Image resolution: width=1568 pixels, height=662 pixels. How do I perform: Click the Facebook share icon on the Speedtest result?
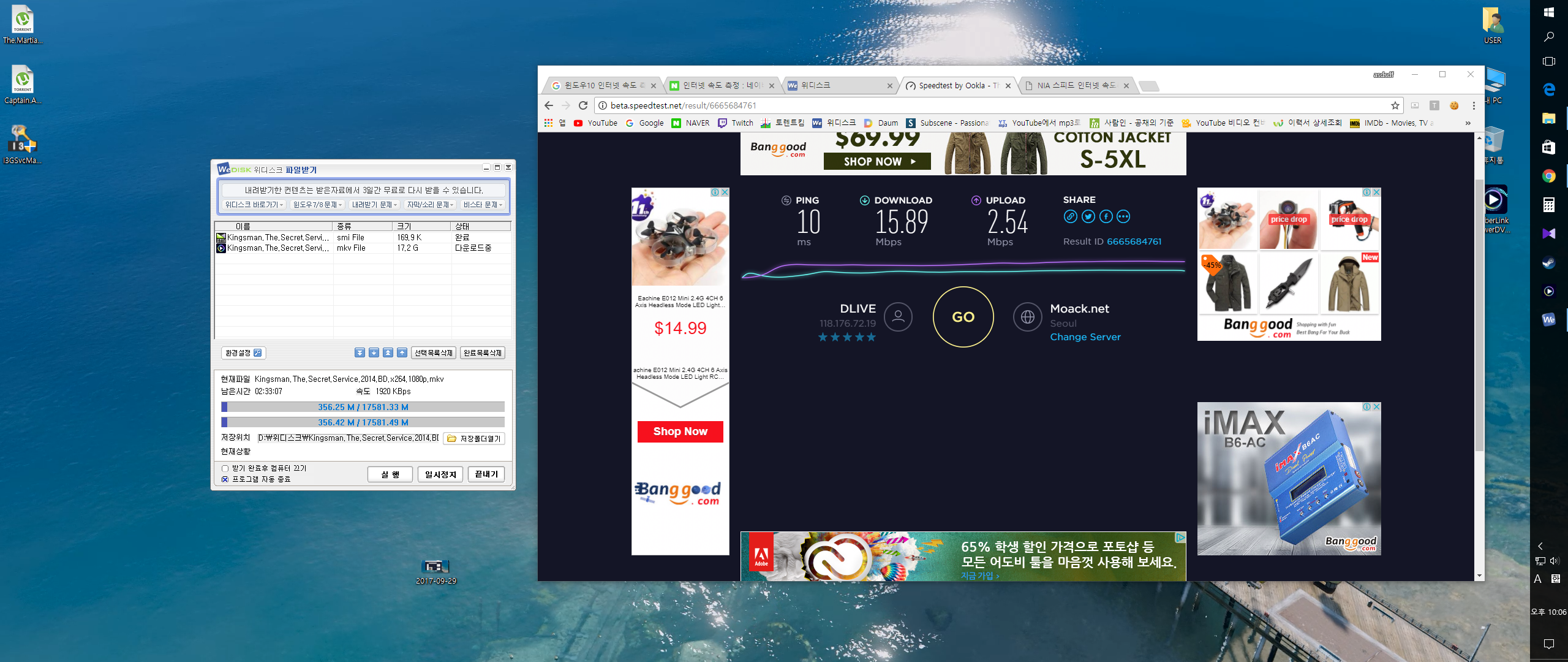(1106, 216)
